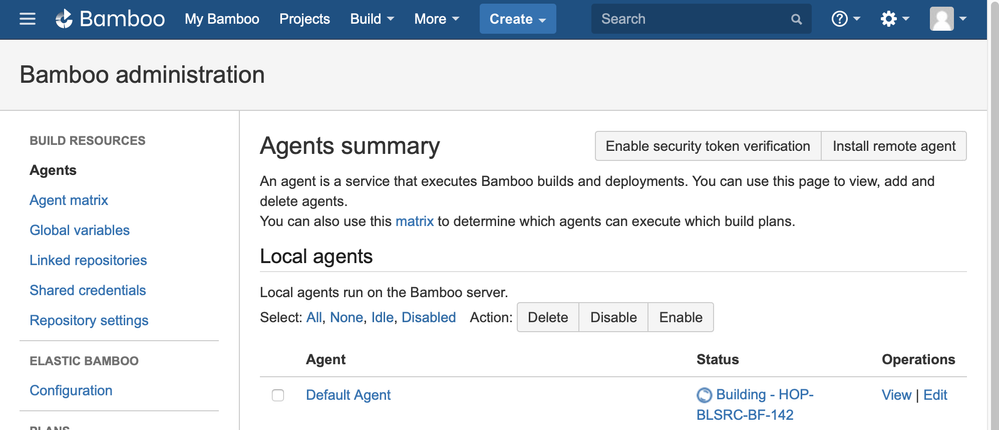Click the Delete action button
999x430 pixels.
(x=548, y=317)
